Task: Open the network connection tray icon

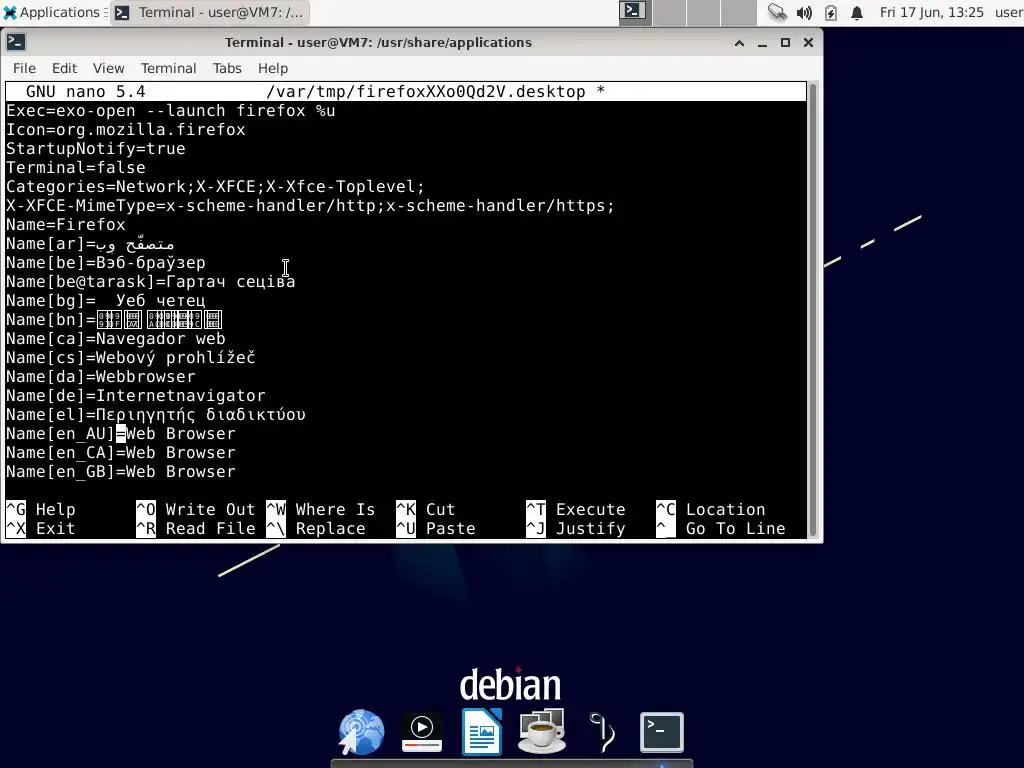Action: click(x=776, y=12)
